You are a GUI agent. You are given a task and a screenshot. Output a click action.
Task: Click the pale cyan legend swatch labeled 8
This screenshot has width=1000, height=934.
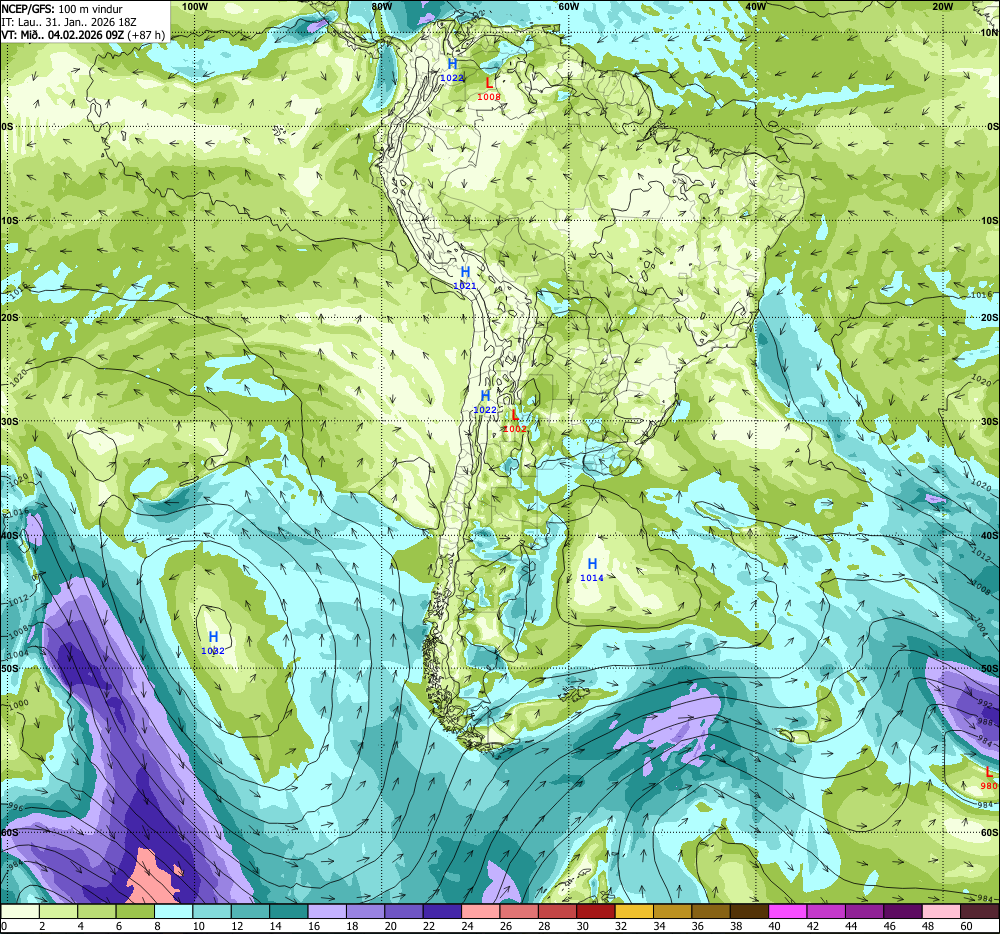(x=173, y=912)
